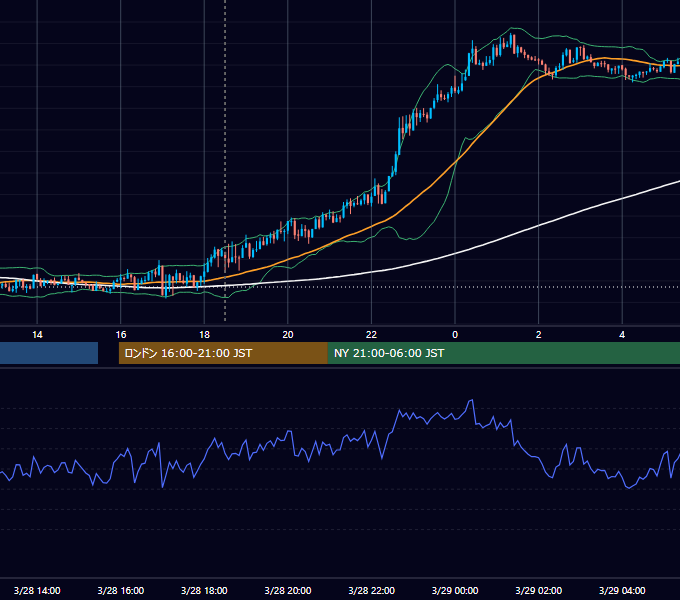The image size is (680, 600).
Task: Click hour label 20 on chart axis
Action: coord(288,335)
